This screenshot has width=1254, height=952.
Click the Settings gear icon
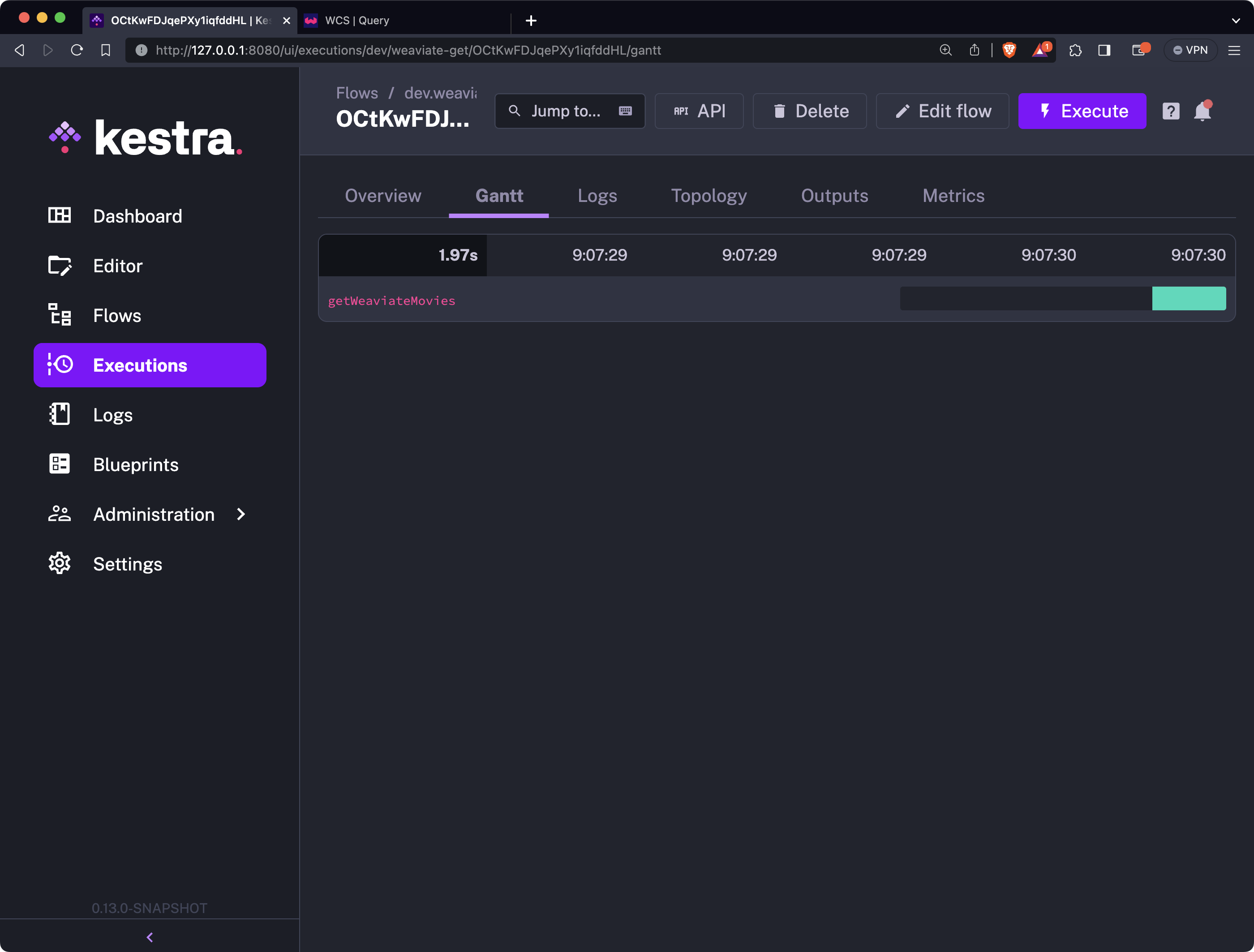click(60, 563)
